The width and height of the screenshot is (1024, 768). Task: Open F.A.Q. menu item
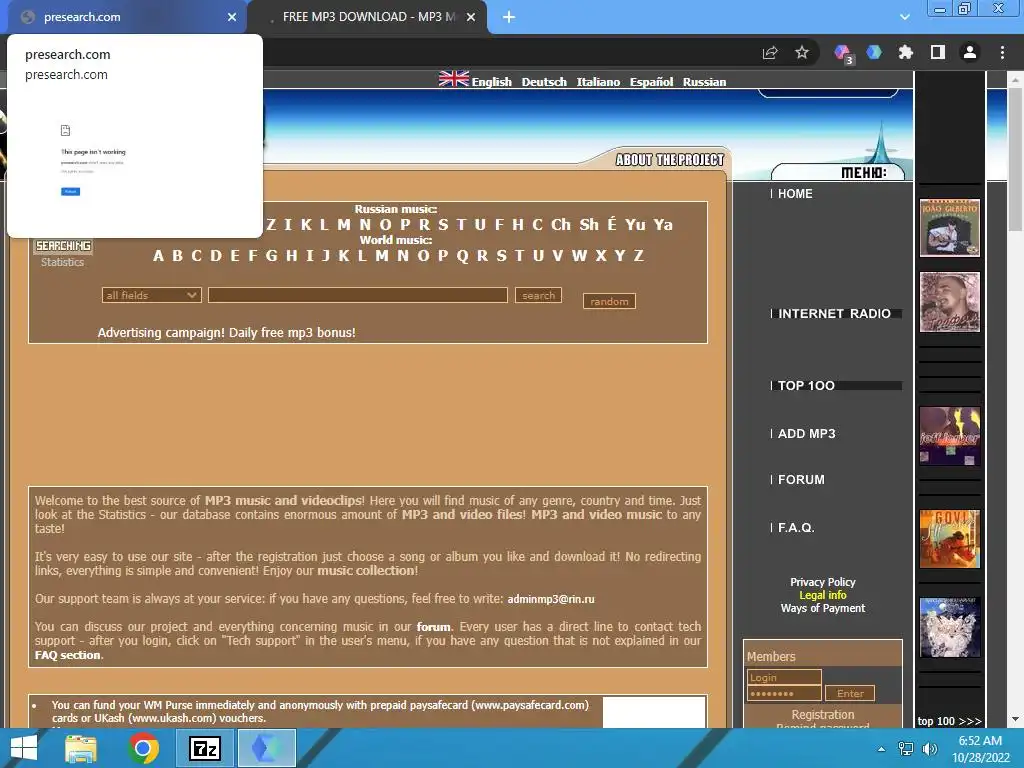795,528
